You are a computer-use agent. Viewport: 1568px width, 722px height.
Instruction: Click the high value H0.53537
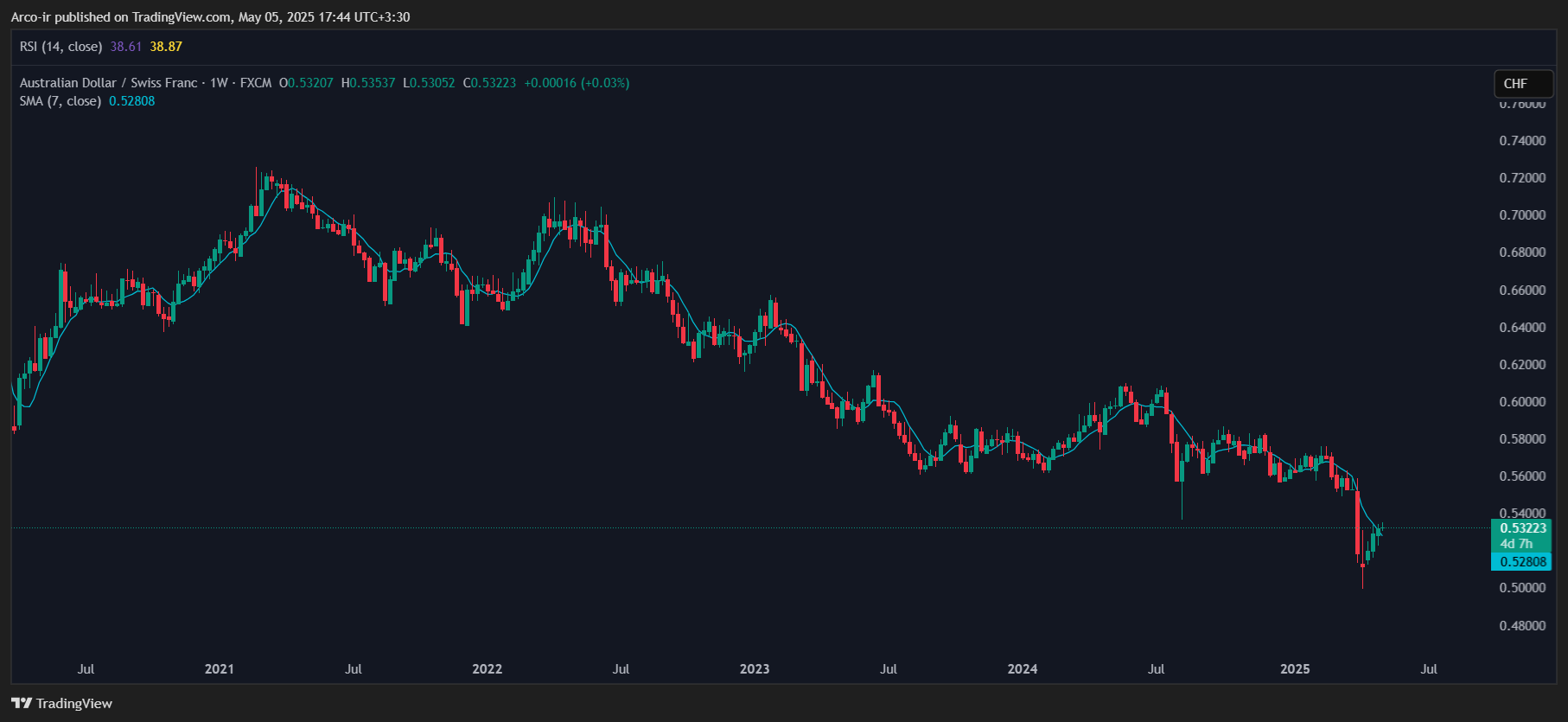point(368,83)
